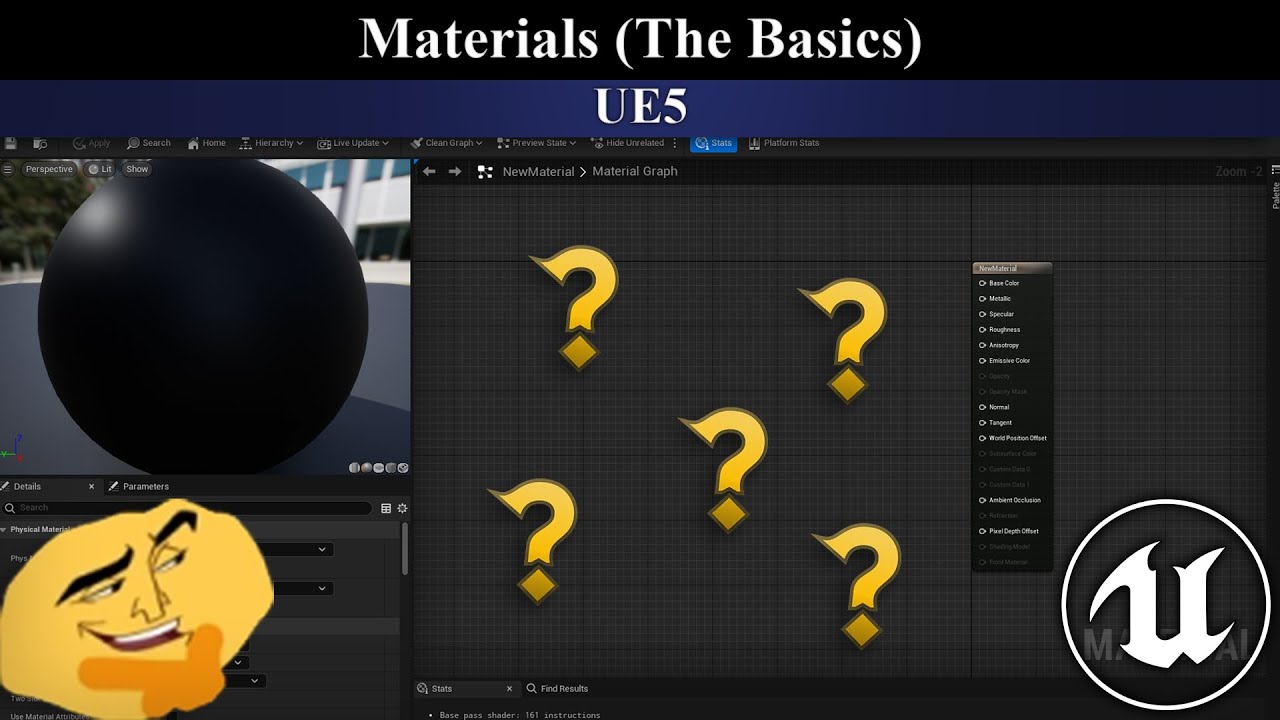Viewport: 1280px width, 720px height.
Task: Click the graph back navigation arrow
Action: pyautogui.click(x=429, y=171)
